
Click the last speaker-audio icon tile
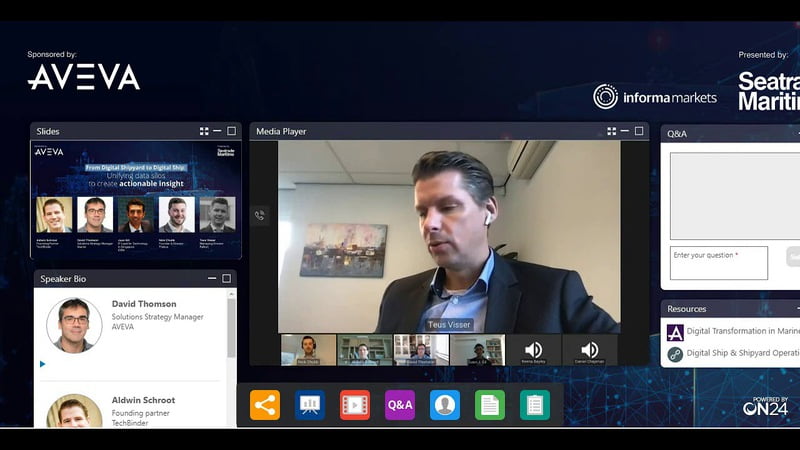pyautogui.click(x=589, y=350)
